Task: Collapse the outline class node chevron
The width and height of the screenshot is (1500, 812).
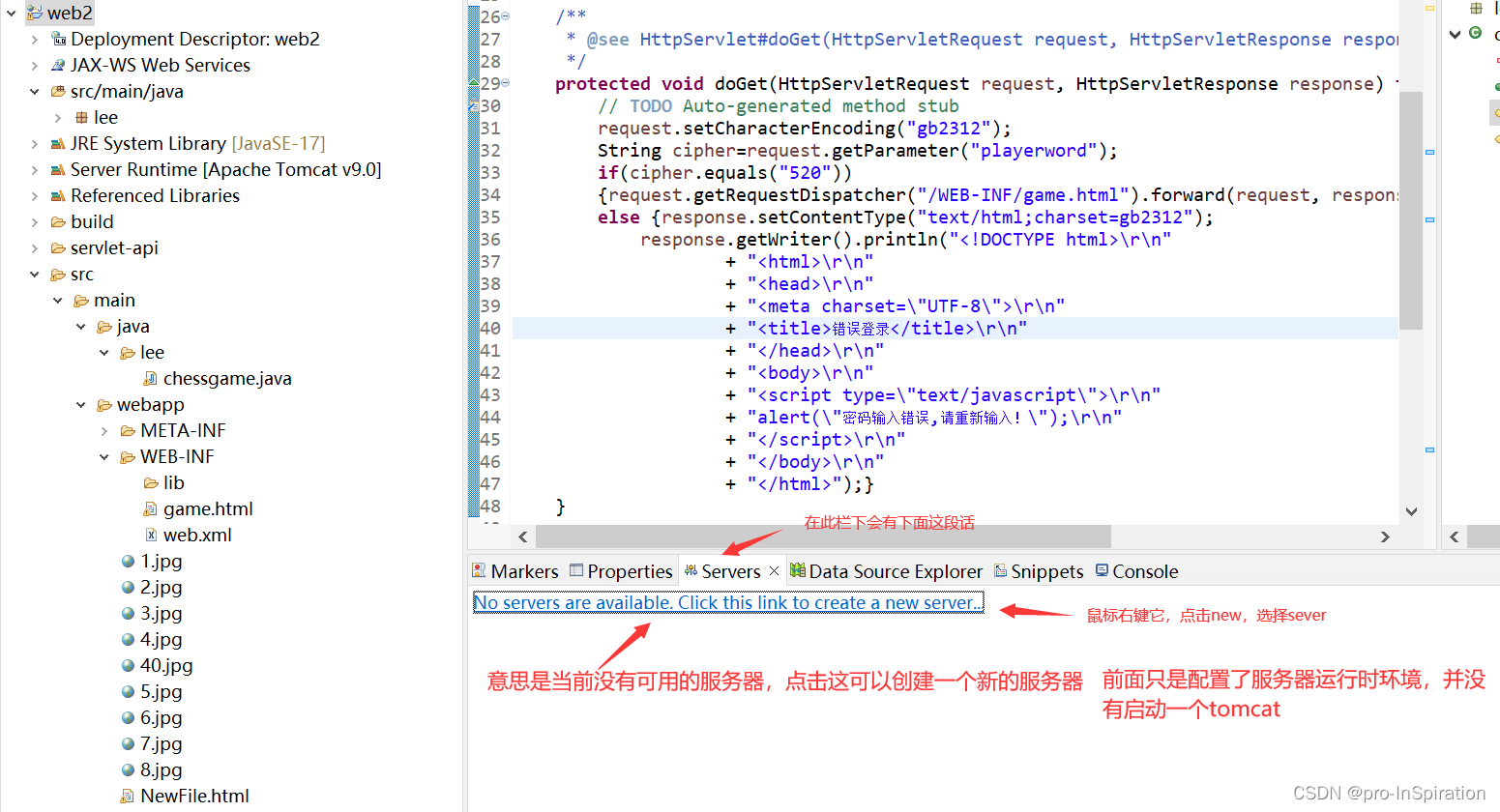Action: pyautogui.click(x=1455, y=34)
